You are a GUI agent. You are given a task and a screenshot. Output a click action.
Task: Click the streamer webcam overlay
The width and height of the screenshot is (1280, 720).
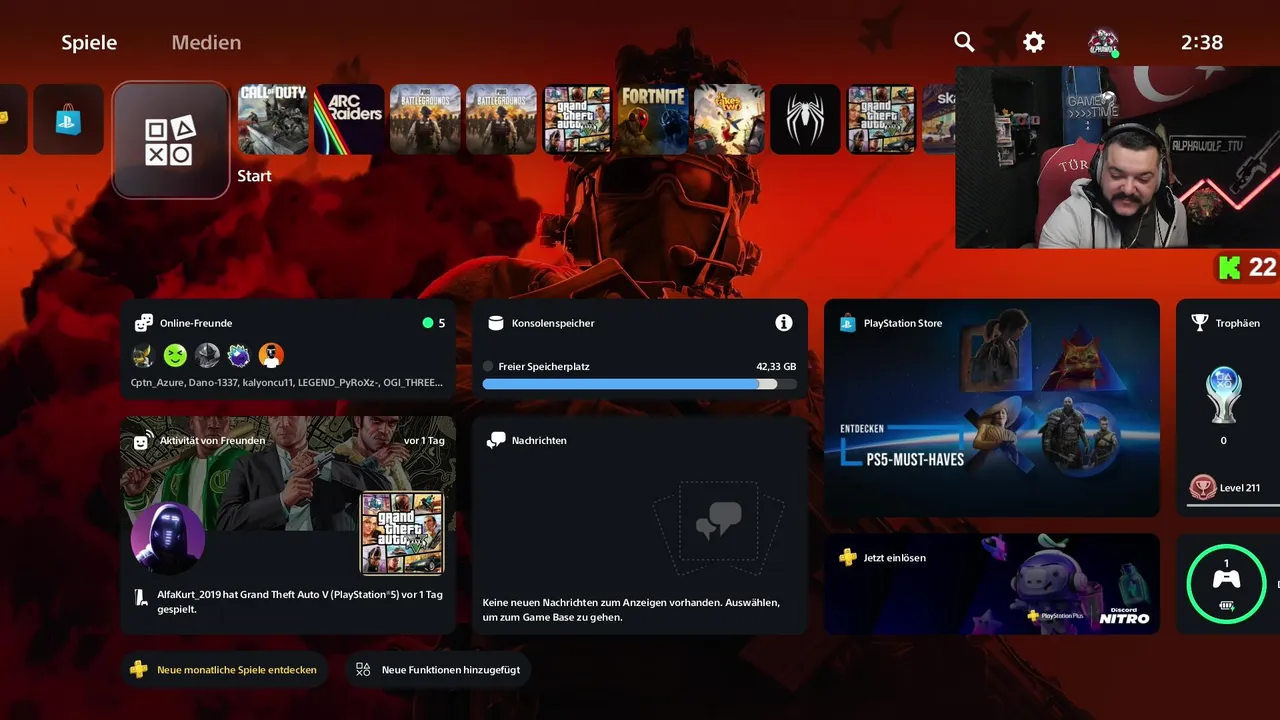[1118, 157]
